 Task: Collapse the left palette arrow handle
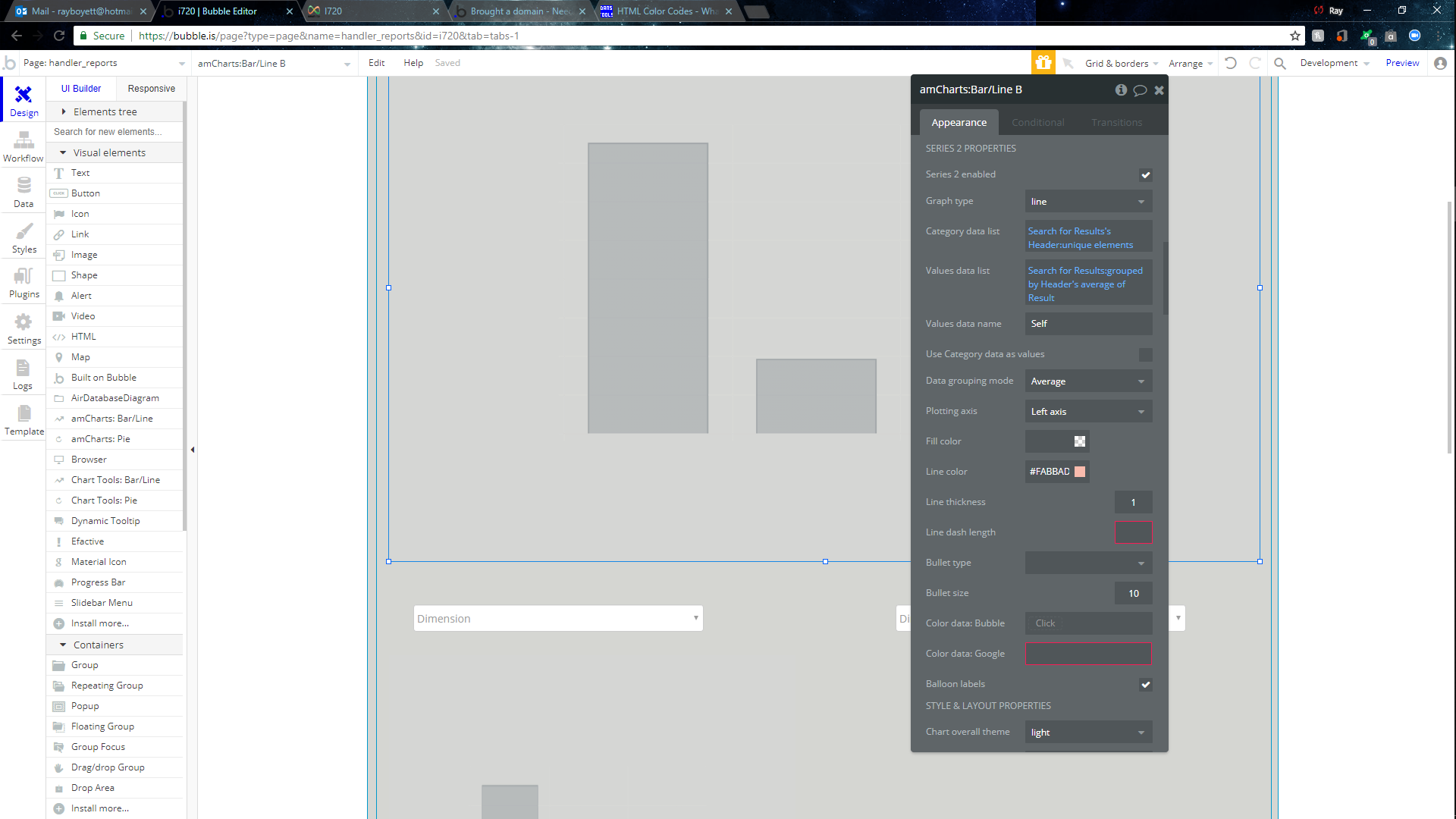(x=193, y=450)
